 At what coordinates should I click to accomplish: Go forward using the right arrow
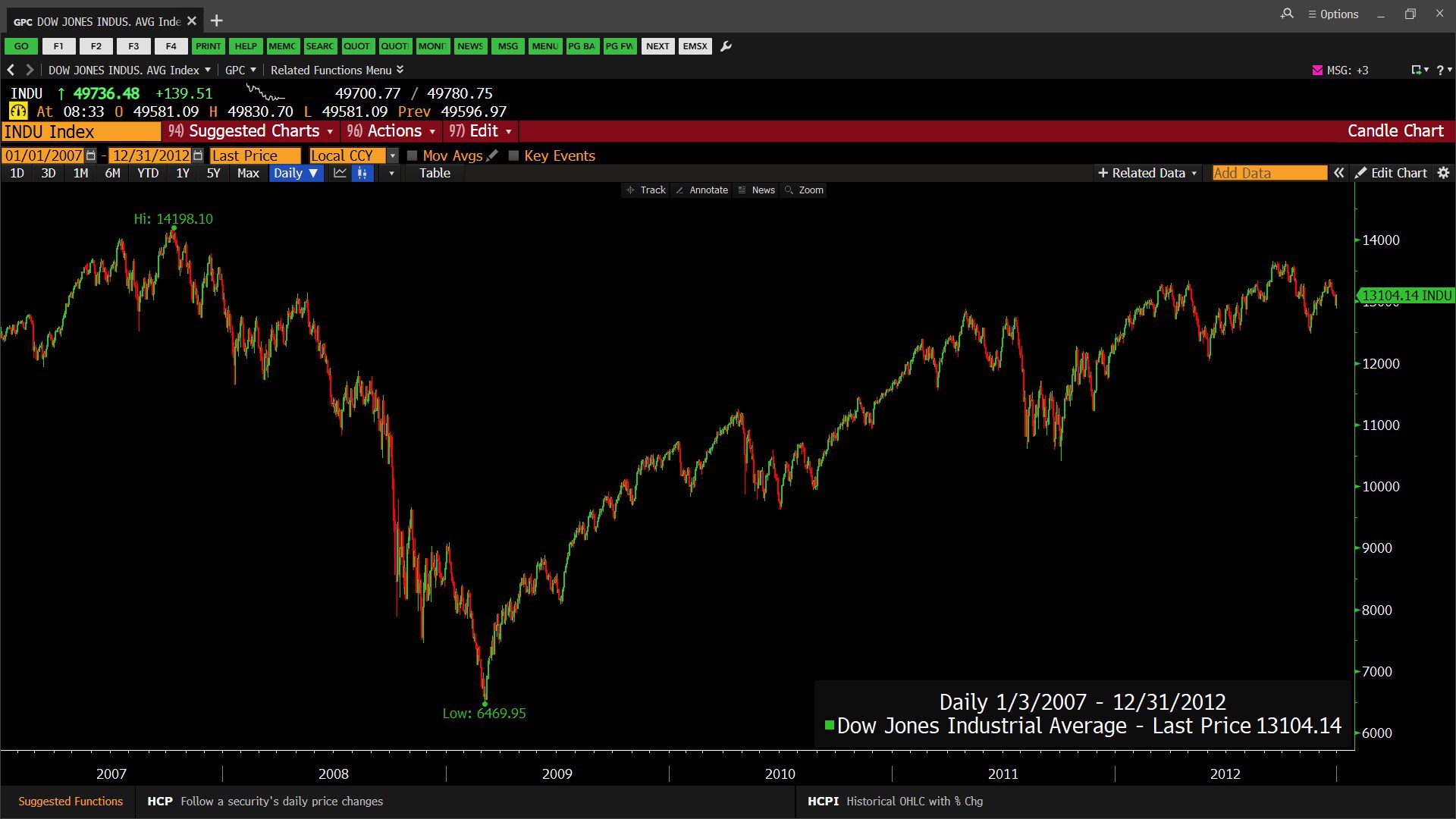click(x=30, y=70)
